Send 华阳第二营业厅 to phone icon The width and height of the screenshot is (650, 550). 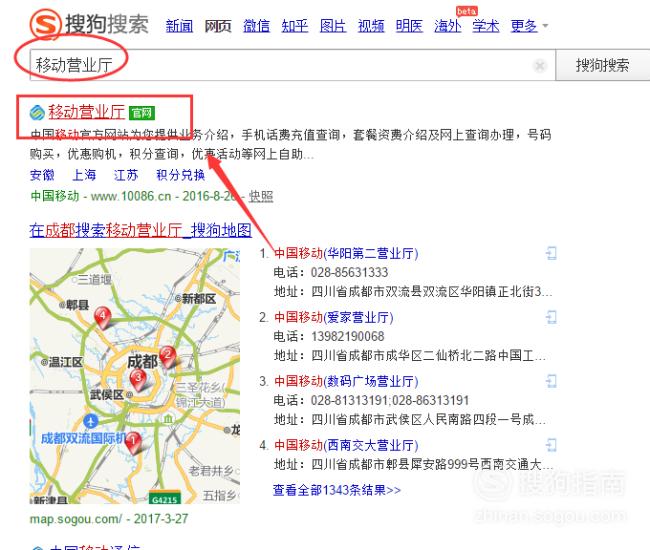551,253
